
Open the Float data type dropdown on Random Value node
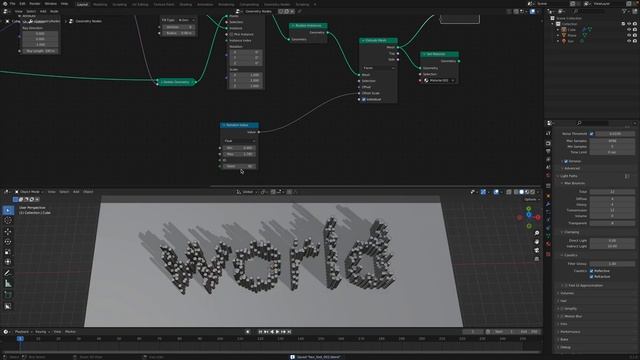[x=239, y=141]
